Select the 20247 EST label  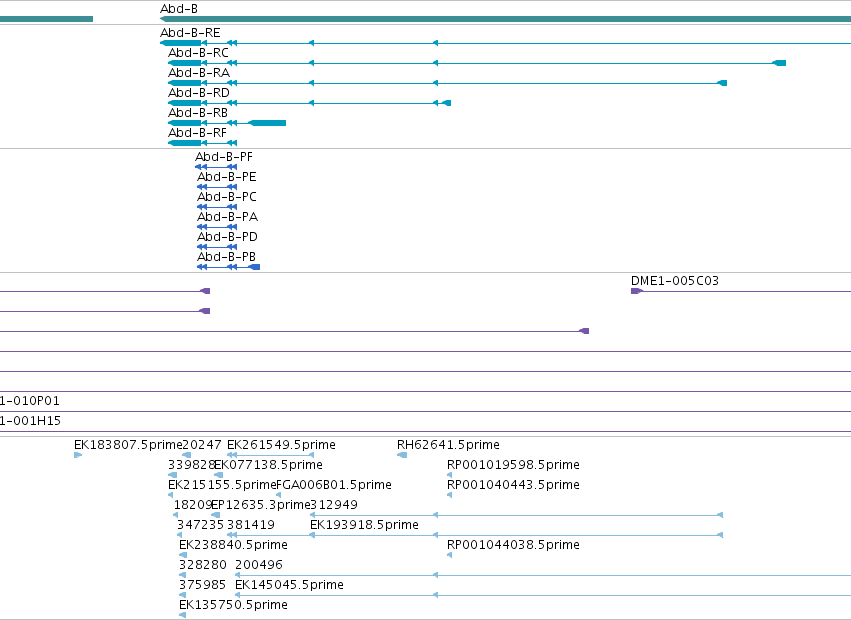pyautogui.click(x=202, y=445)
